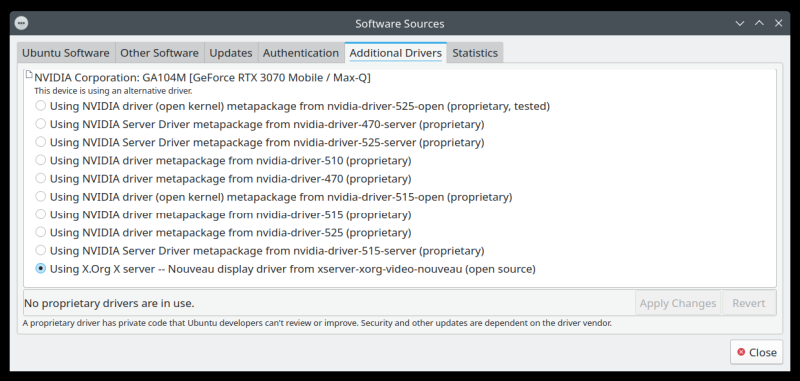Click the document icon beside NVIDIA Corporation
The width and height of the screenshot is (800, 381).
click(29, 75)
